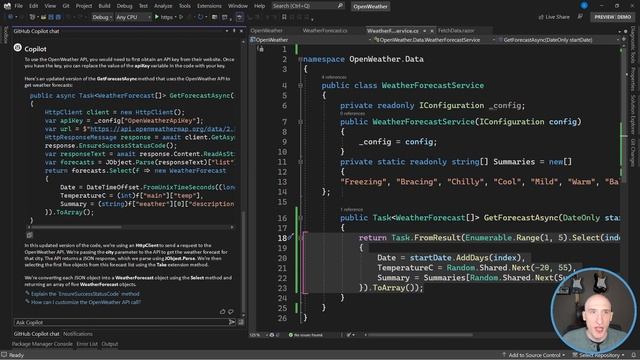Pin the WeatherForecastService.cs tab

coord(424,31)
